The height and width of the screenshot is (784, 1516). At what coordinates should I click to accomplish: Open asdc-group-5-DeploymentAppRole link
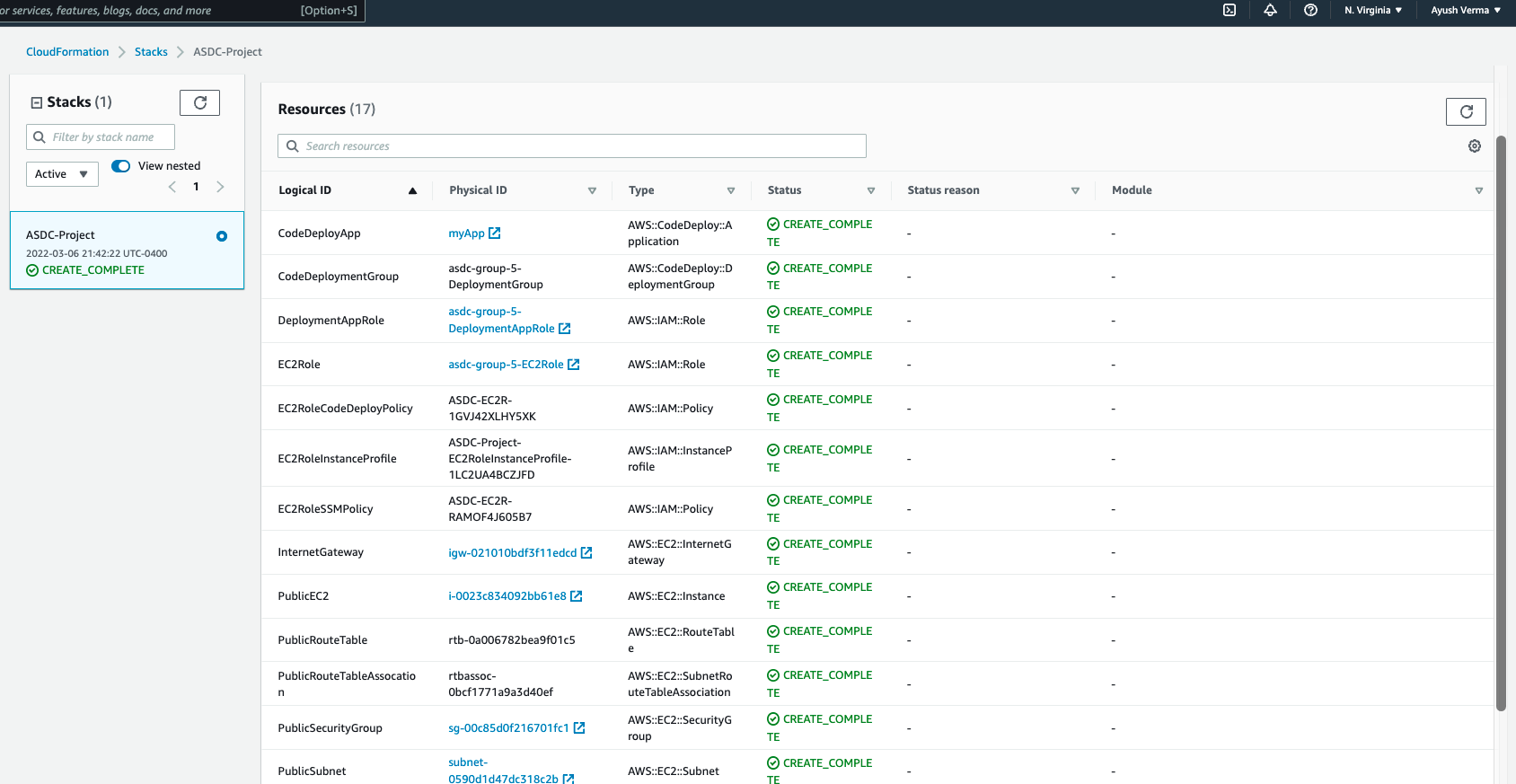tap(501, 320)
